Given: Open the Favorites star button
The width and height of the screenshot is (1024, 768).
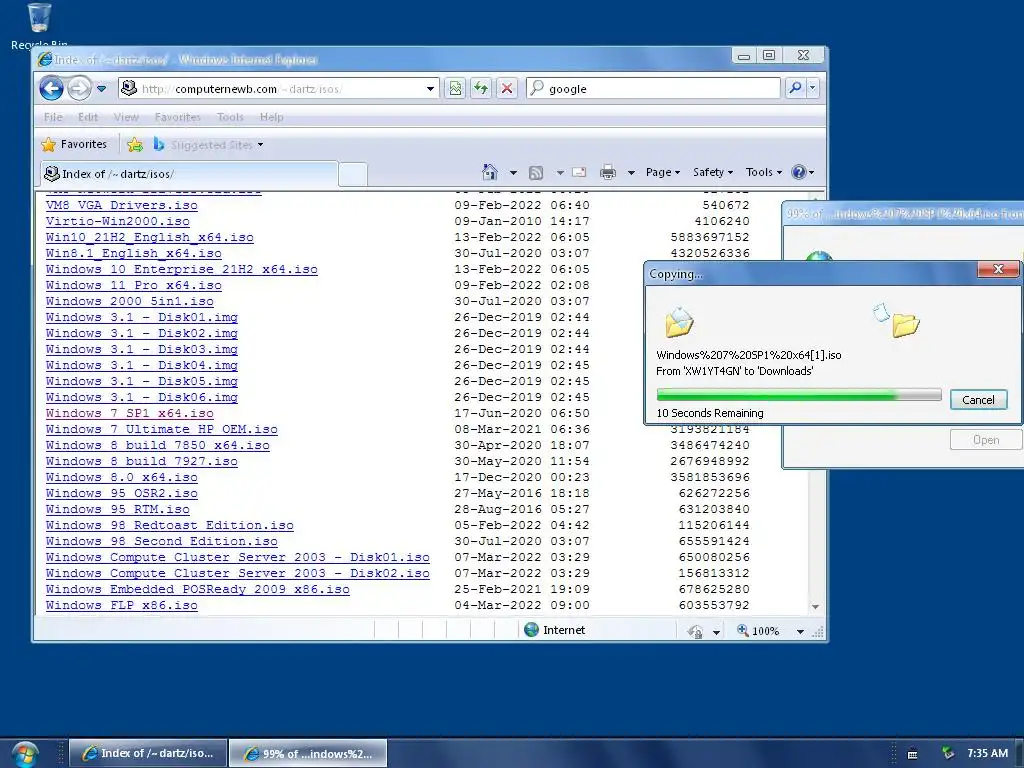Looking at the screenshot, I should [74, 144].
